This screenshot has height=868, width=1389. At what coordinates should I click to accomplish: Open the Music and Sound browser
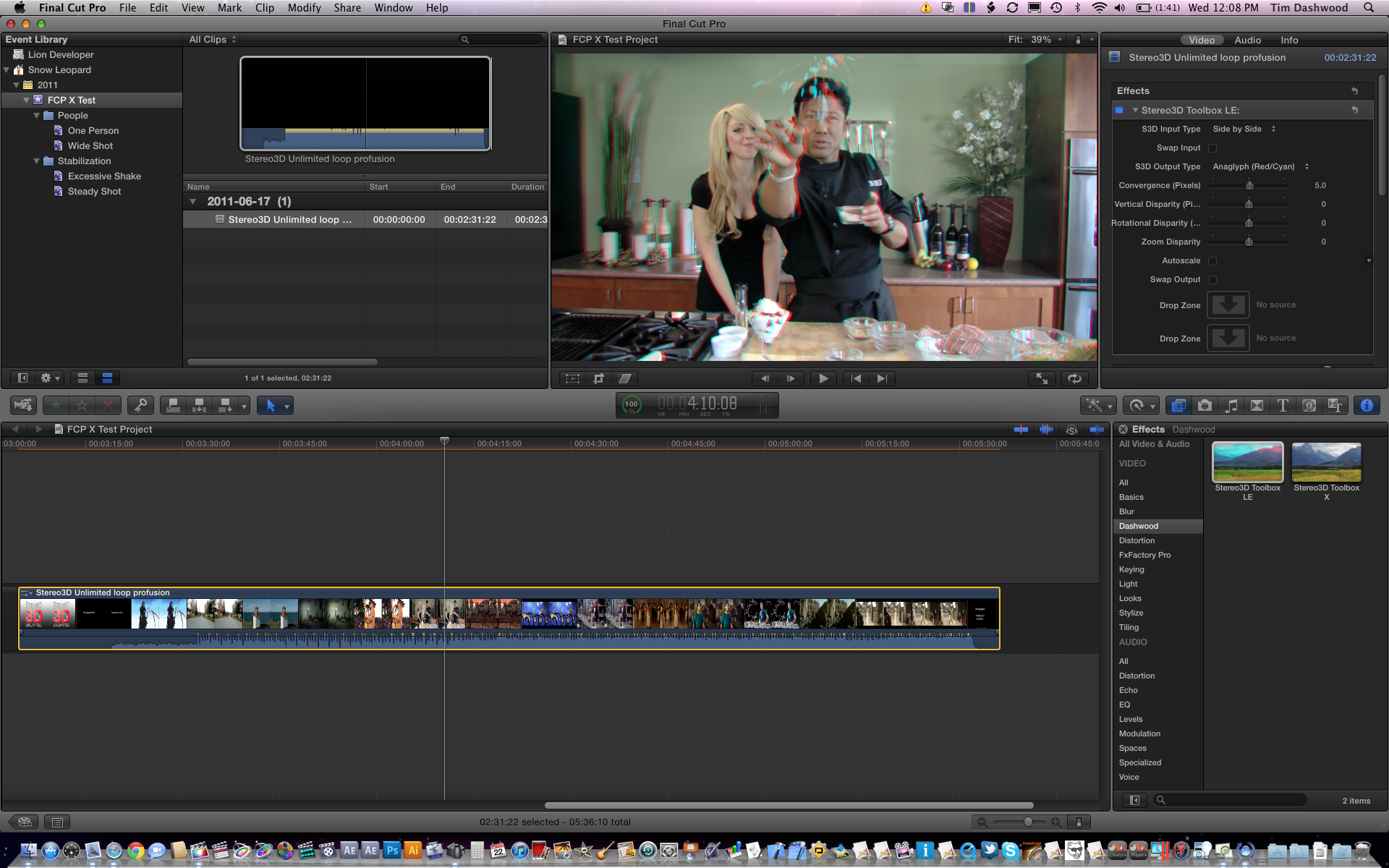(x=1231, y=406)
